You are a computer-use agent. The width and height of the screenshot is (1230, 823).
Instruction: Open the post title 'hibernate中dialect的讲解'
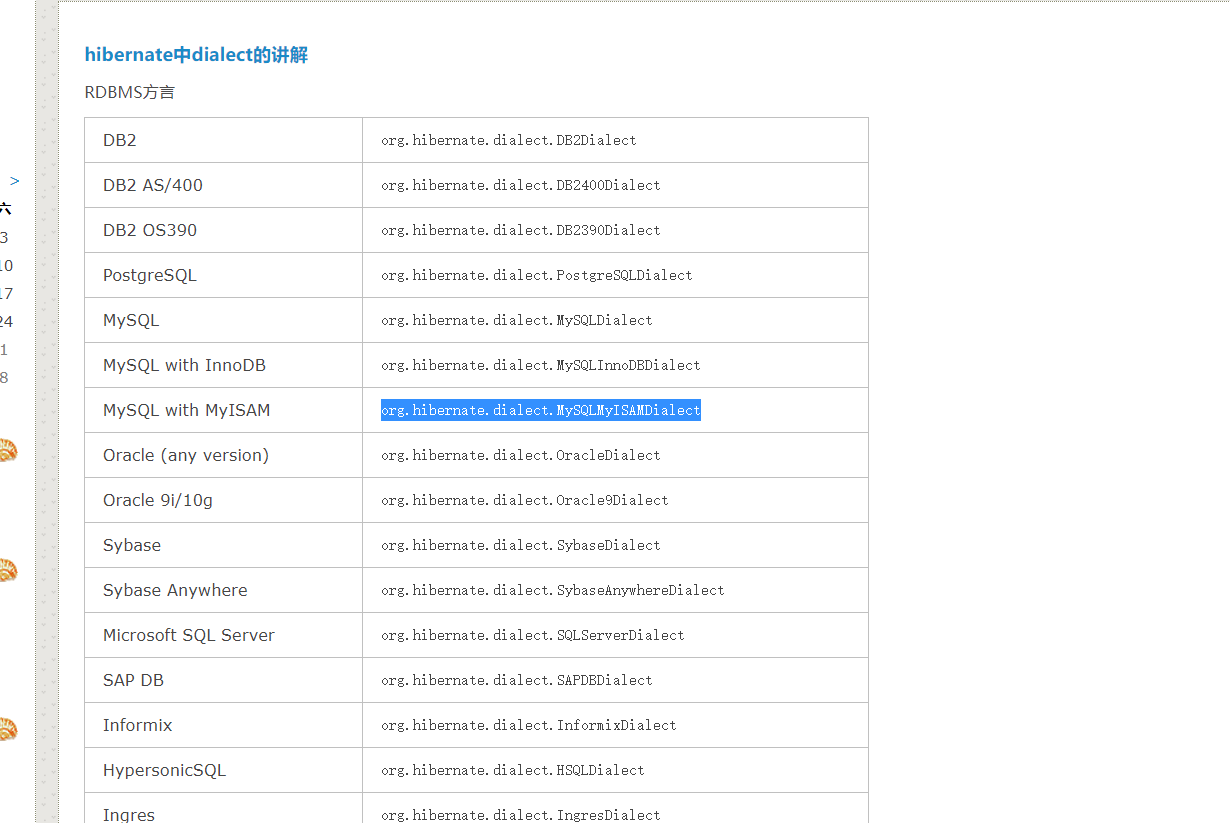click(x=196, y=54)
